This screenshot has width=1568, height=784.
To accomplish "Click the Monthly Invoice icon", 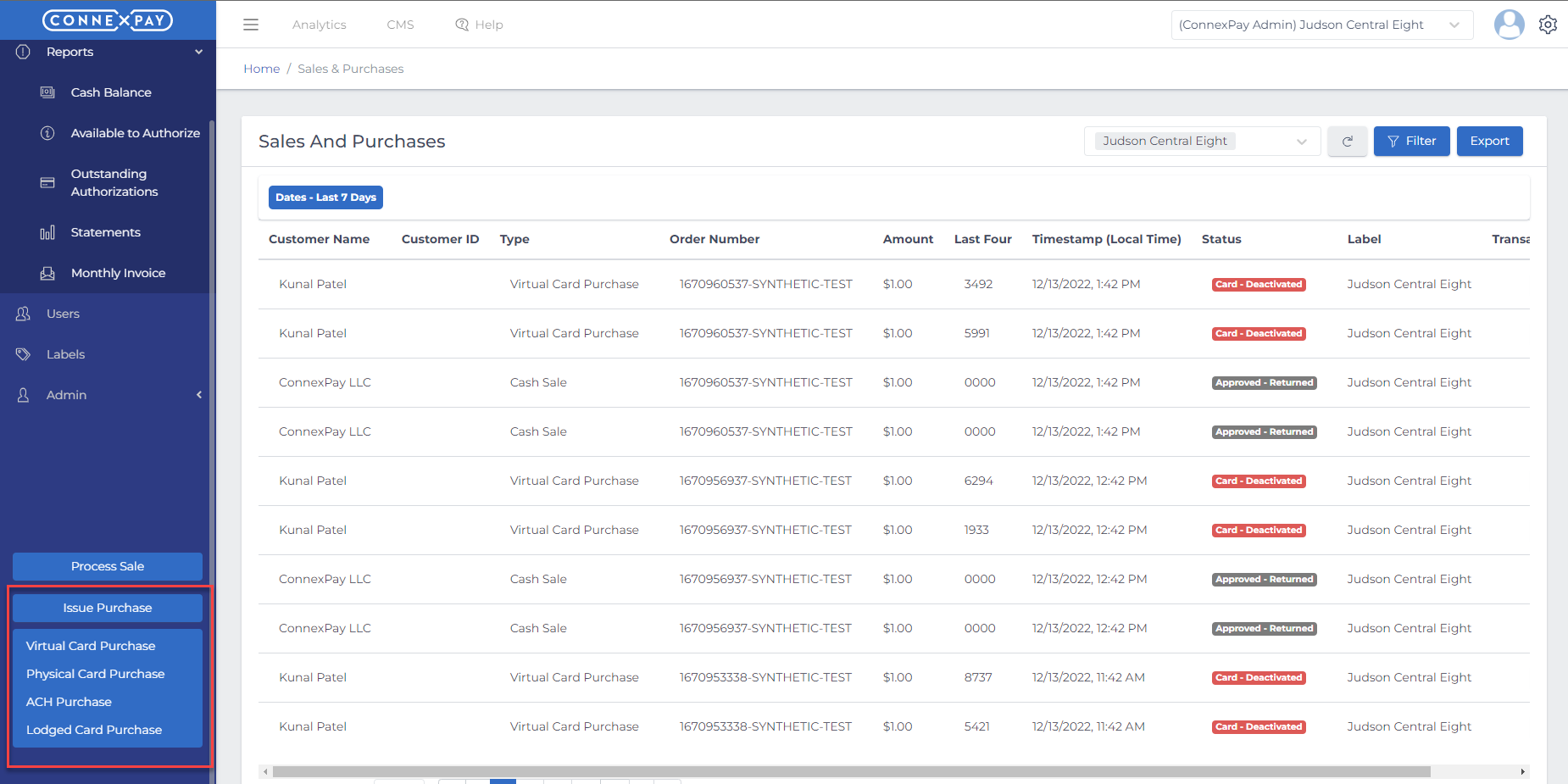I will coord(47,273).
